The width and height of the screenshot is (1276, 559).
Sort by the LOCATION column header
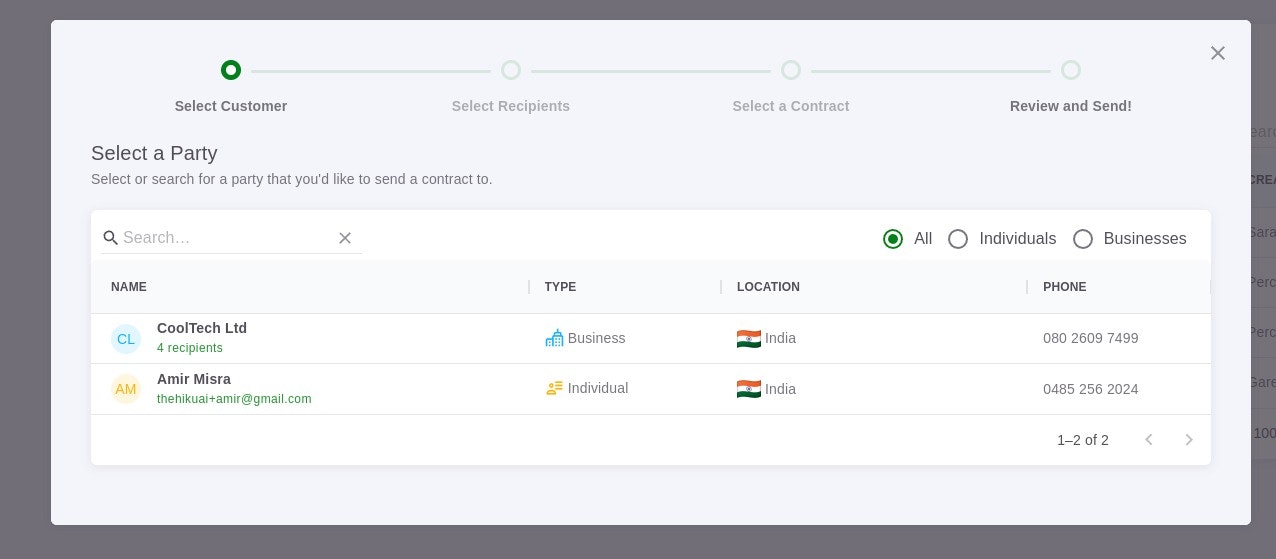768,287
